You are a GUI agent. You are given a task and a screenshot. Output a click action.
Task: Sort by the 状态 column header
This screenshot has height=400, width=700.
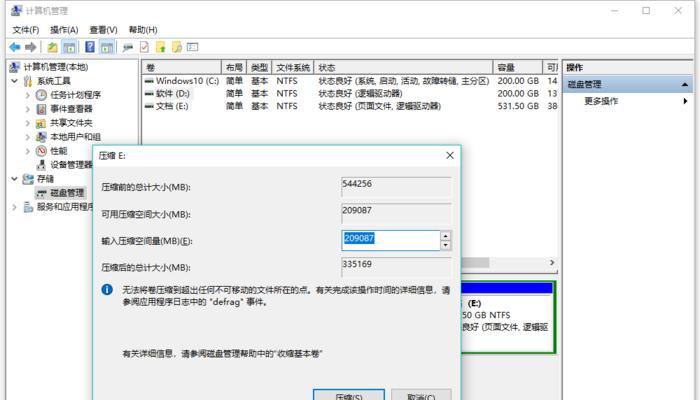[x=404, y=67]
